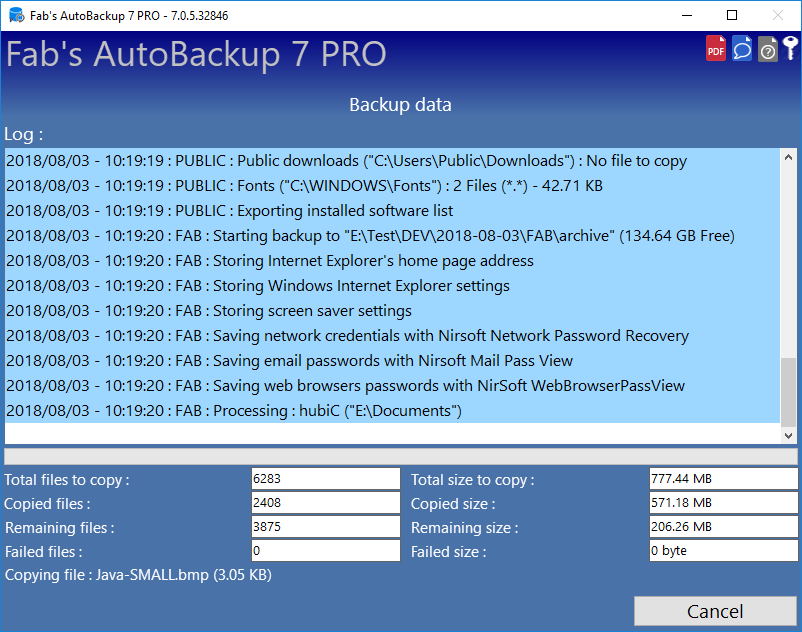Select the Total files to copy field
The image size is (802, 632).
tap(325, 480)
